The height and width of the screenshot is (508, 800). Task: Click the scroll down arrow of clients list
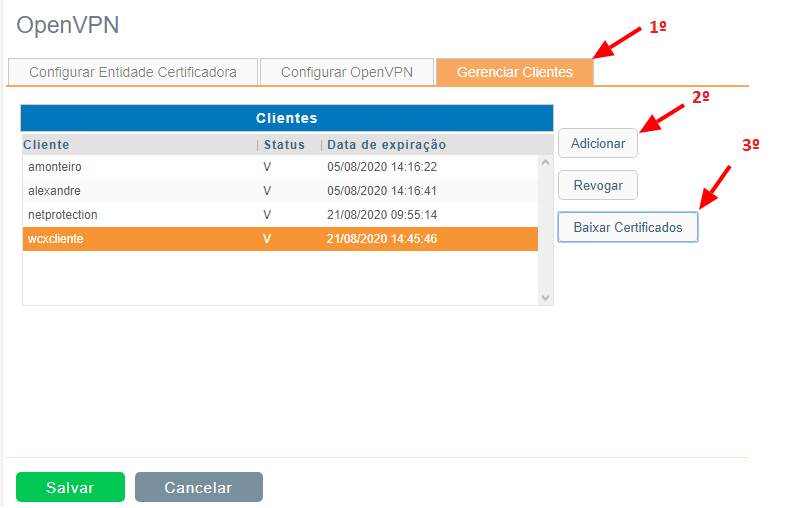[545, 297]
